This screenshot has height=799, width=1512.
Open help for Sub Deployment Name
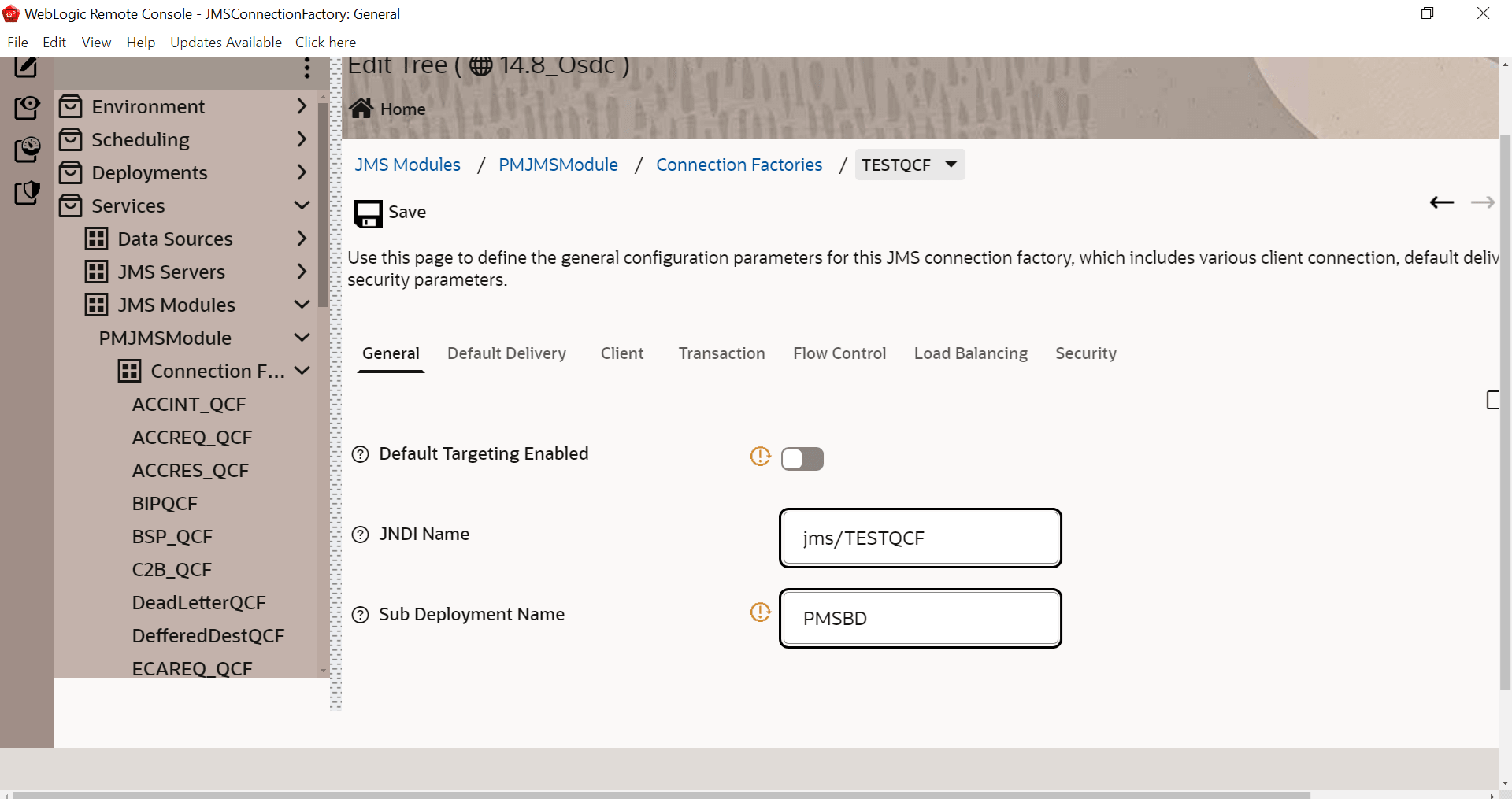coord(360,615)
